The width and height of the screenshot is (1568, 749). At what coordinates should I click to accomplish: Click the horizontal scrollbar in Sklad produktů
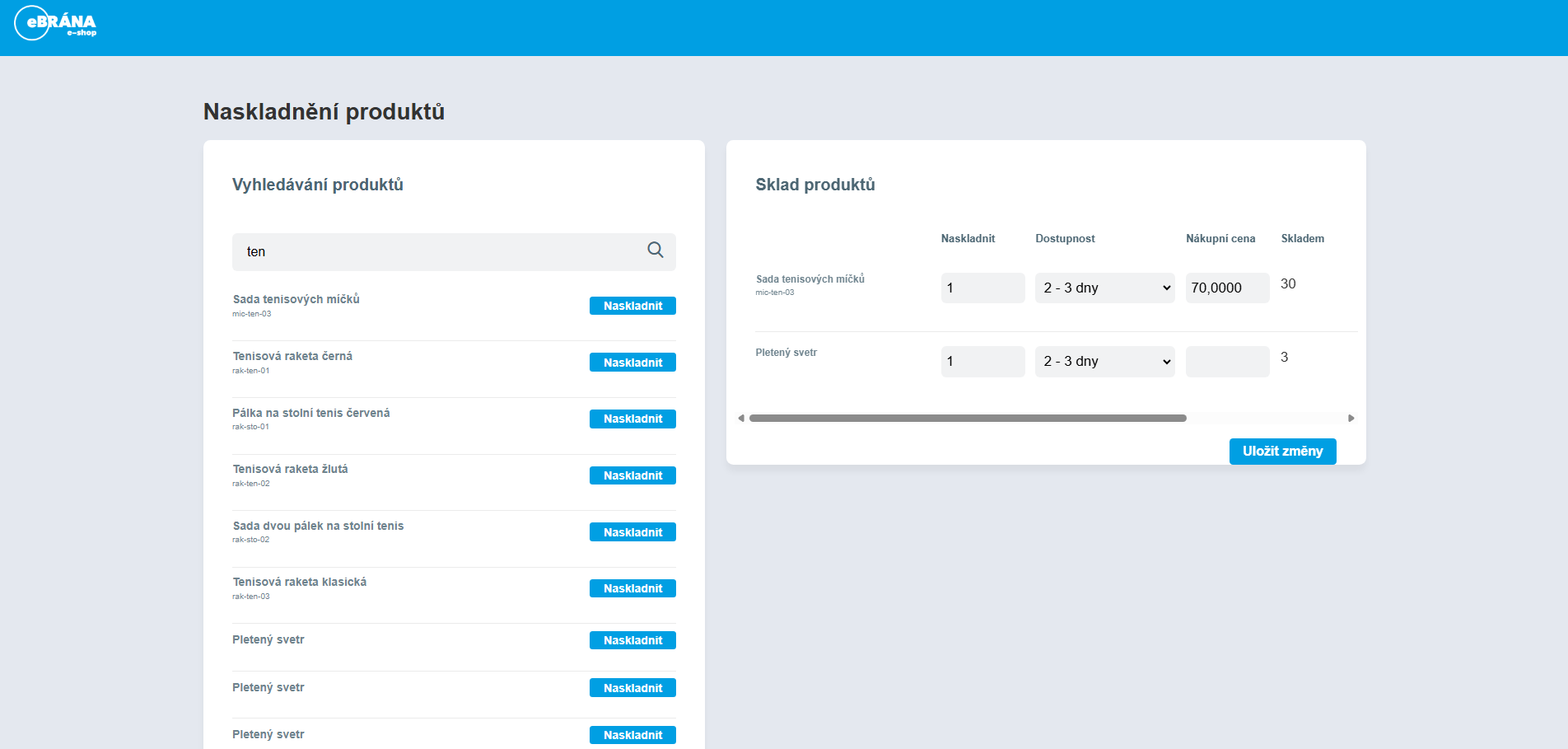[967, 419]
